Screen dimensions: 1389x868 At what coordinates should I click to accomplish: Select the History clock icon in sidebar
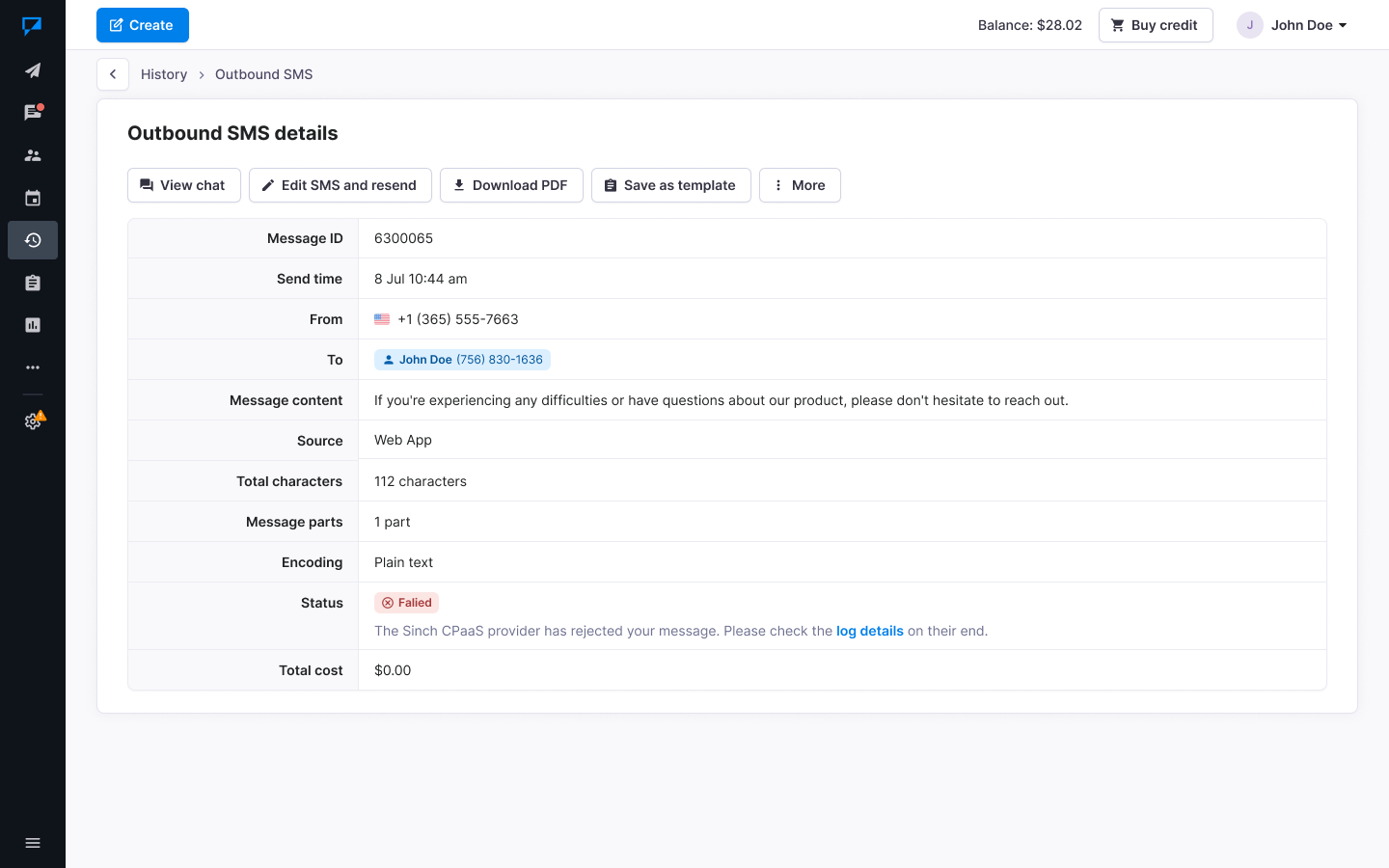tap(33, 240)
